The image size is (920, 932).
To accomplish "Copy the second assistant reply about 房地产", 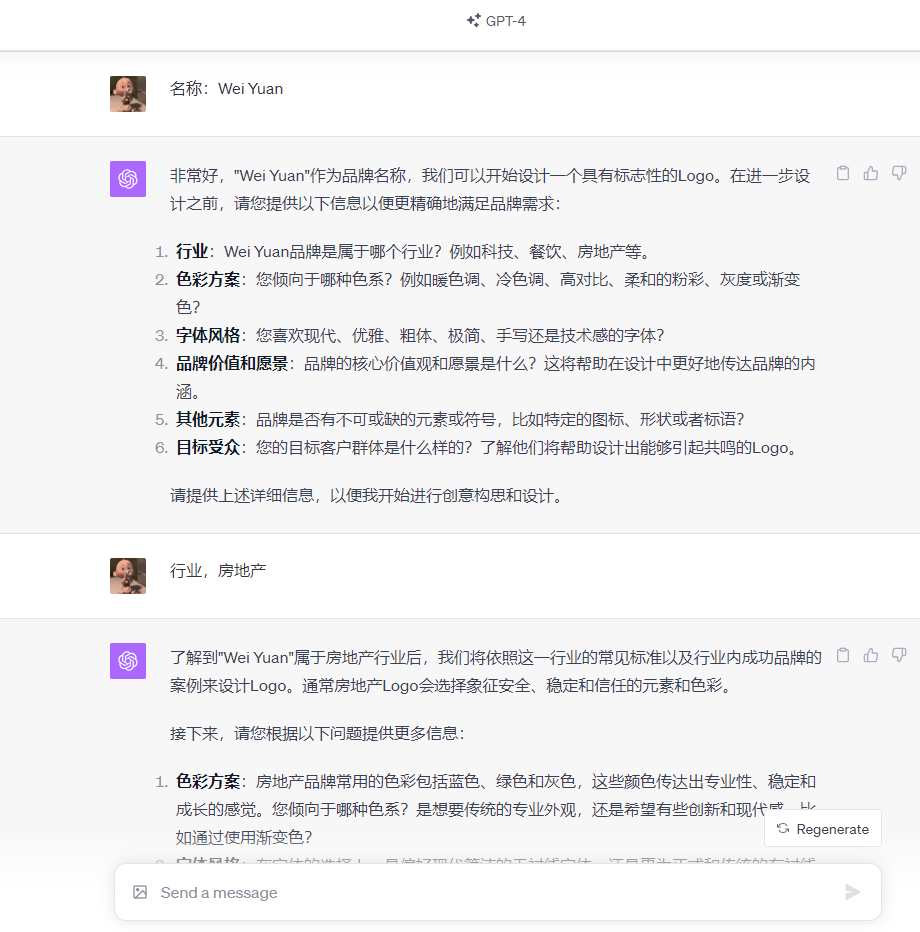I will (843, 655).
